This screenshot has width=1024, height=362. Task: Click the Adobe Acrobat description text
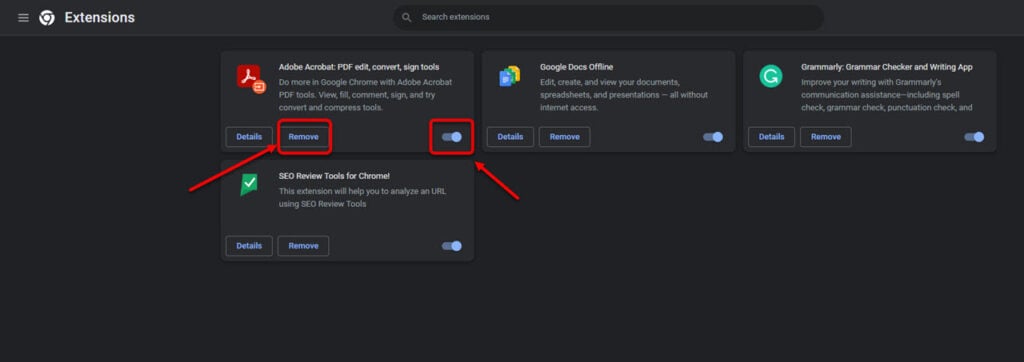[x=365, y=95]
